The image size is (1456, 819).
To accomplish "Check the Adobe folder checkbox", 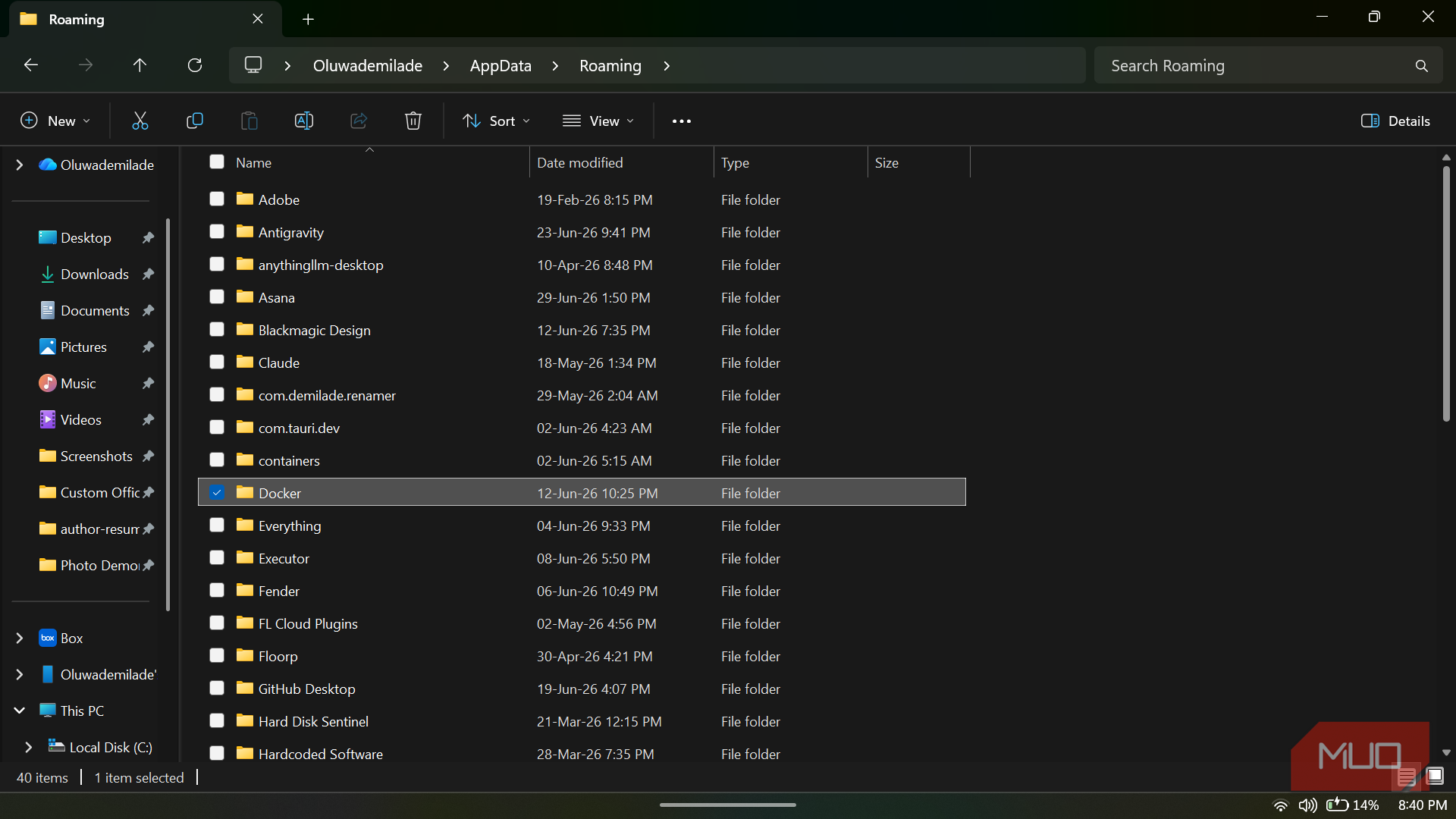I will (x=217, y=199).
